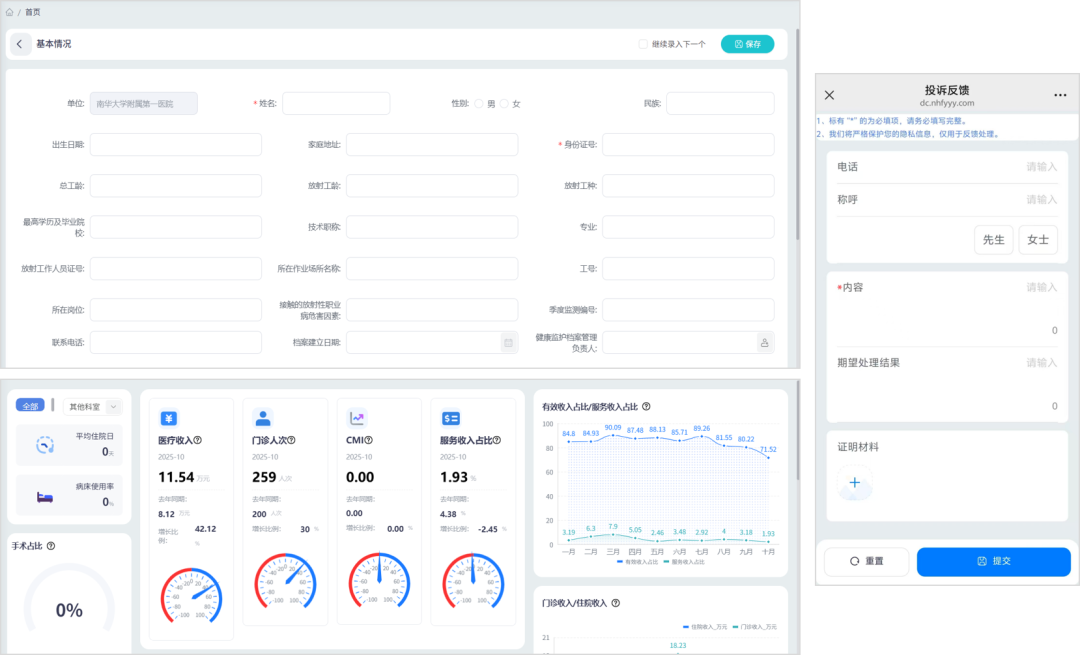This screenshot has height=655, width=1080.
Task: Click help icon next to 门诊人次
Action: 291,440
